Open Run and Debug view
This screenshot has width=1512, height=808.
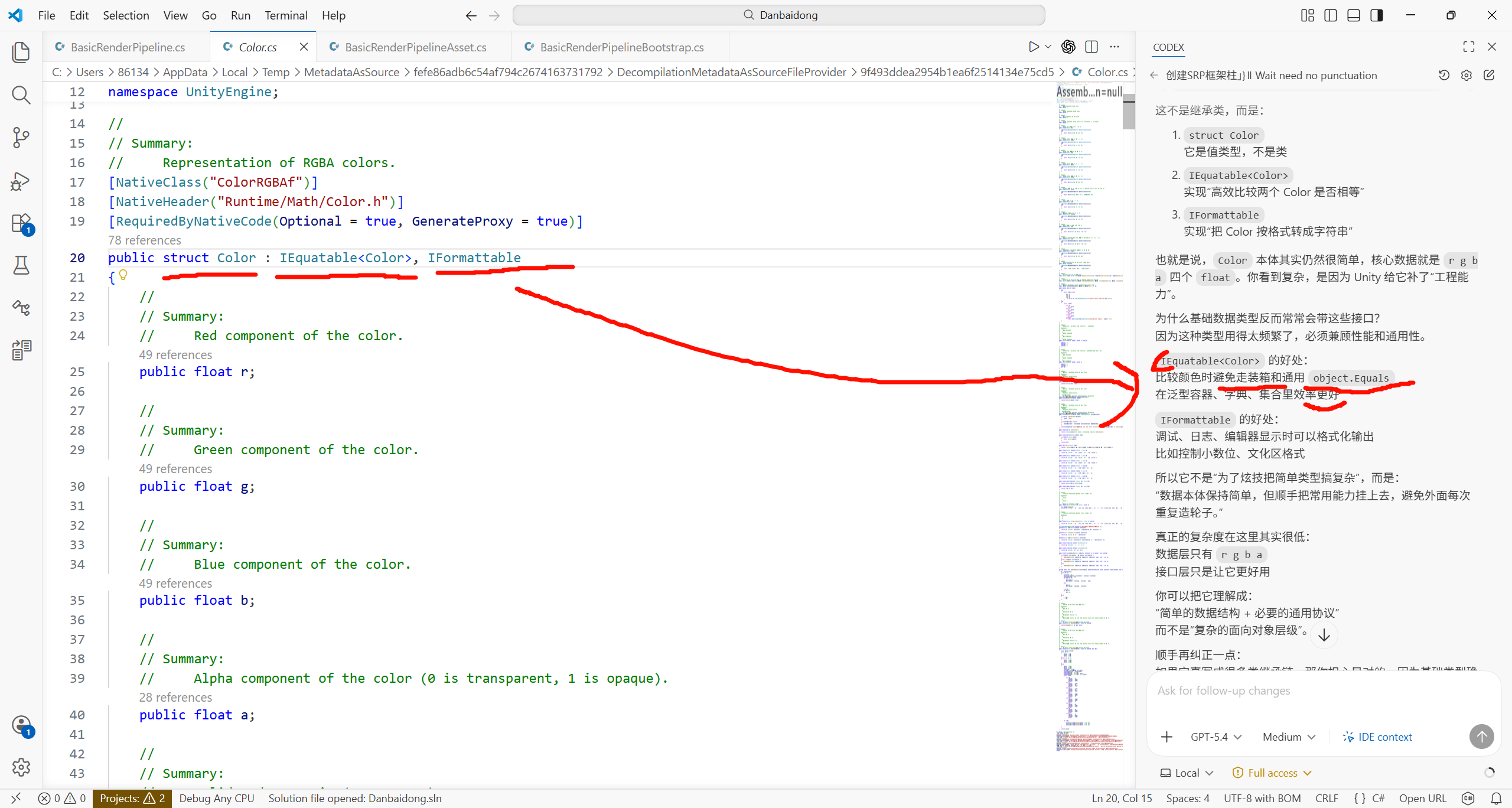(x=21, y=181)
